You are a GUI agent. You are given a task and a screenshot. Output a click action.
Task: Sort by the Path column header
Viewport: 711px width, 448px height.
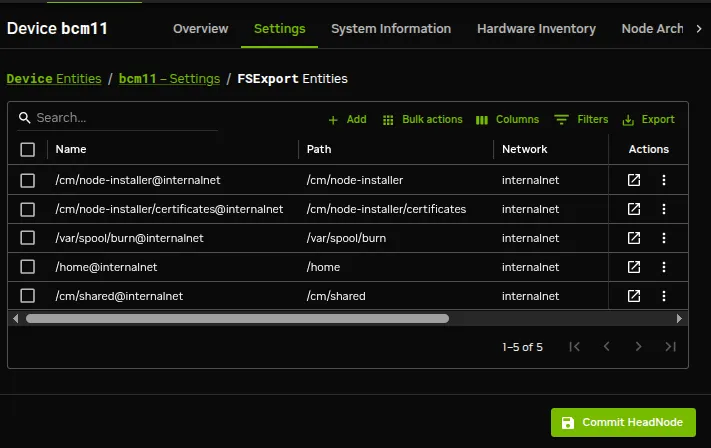pos(319,149)
